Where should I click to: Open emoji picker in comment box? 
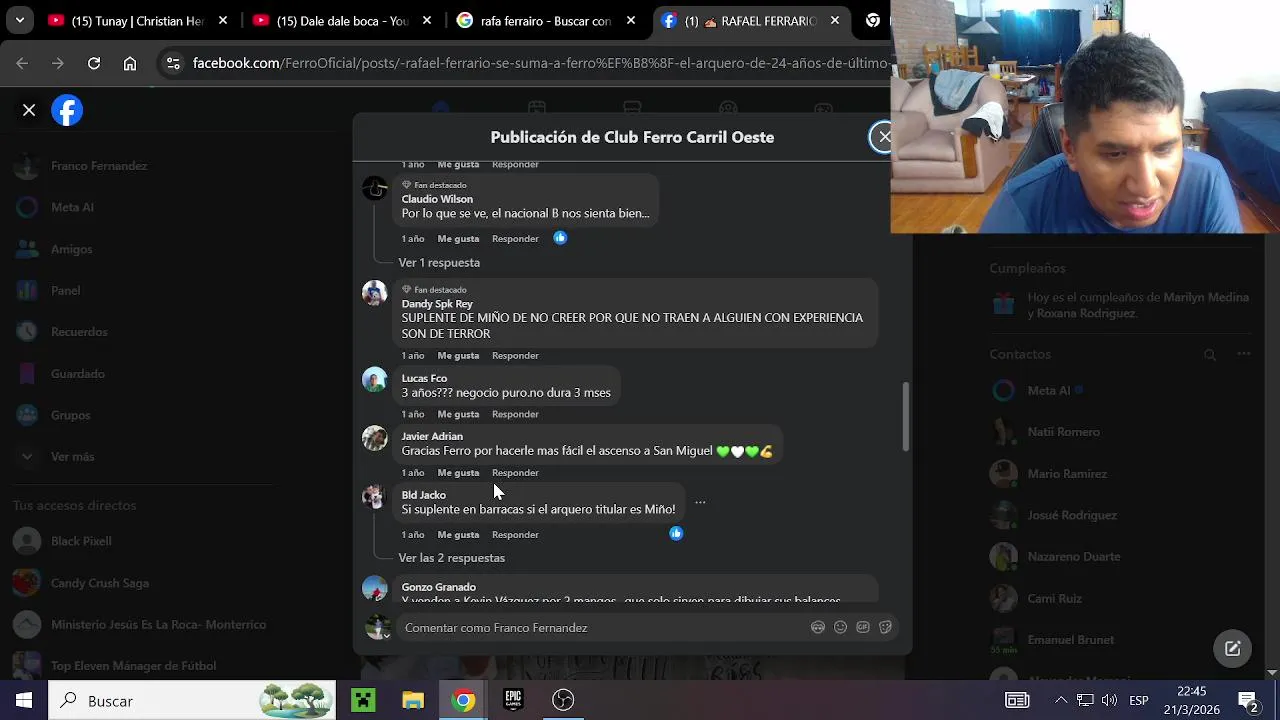(840, 627)
